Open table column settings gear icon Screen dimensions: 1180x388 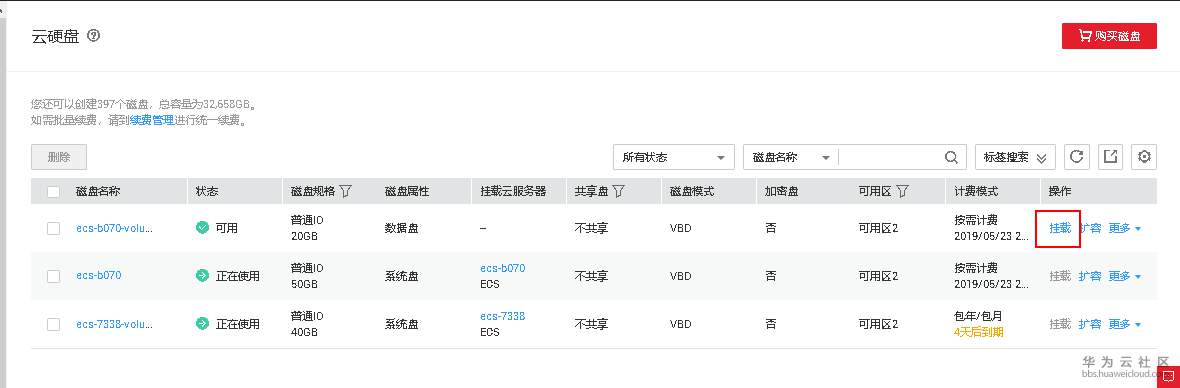(1145, 156)
